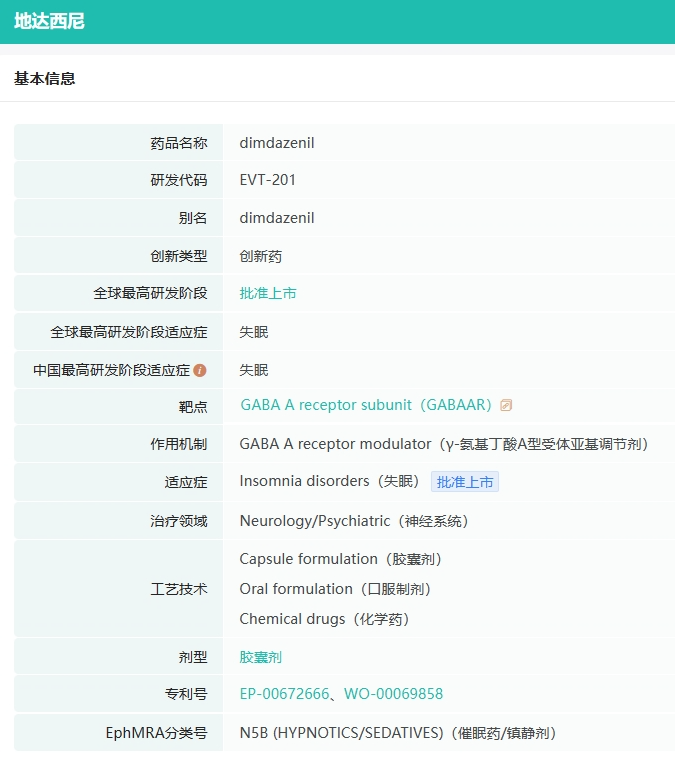The image size is (675, 762).
Task: Click Chemical drugs（化学药）entry
Action: pos(324,619)
